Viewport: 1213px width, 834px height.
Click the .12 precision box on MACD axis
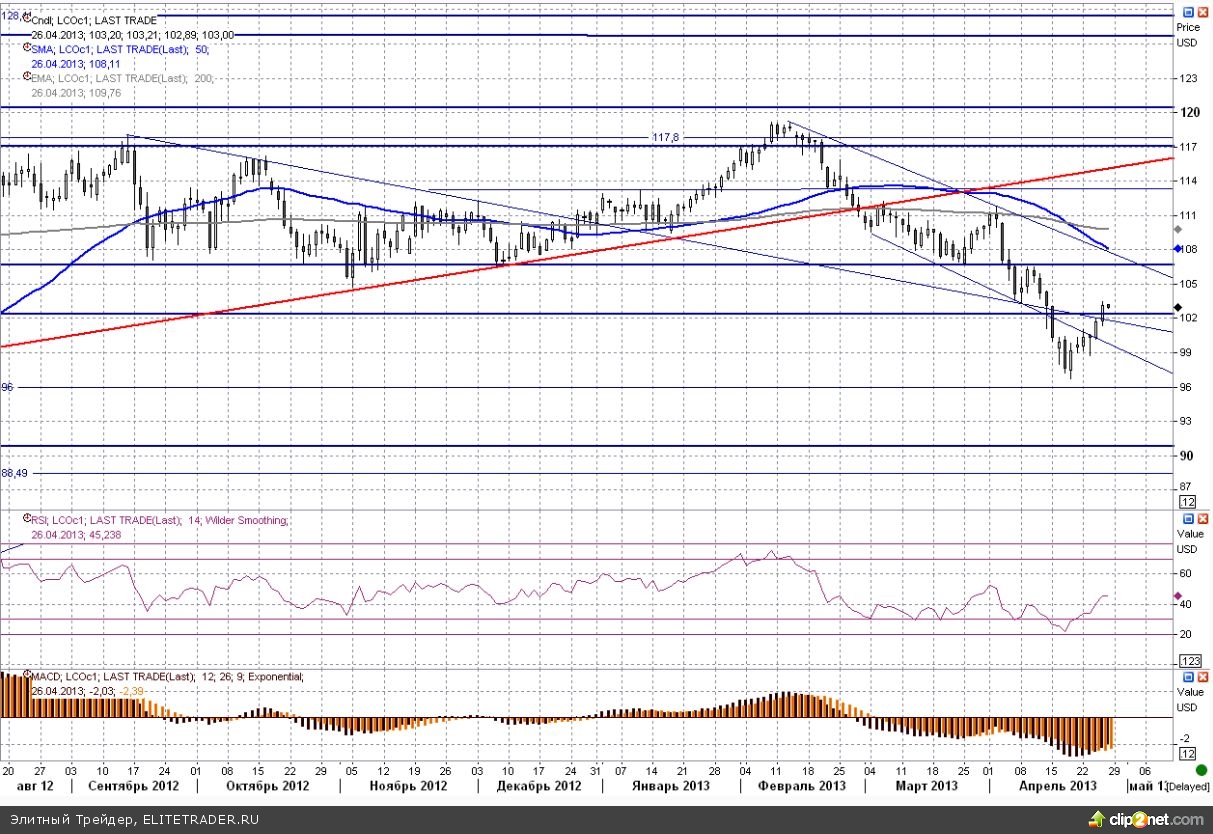pos(1189,753)
